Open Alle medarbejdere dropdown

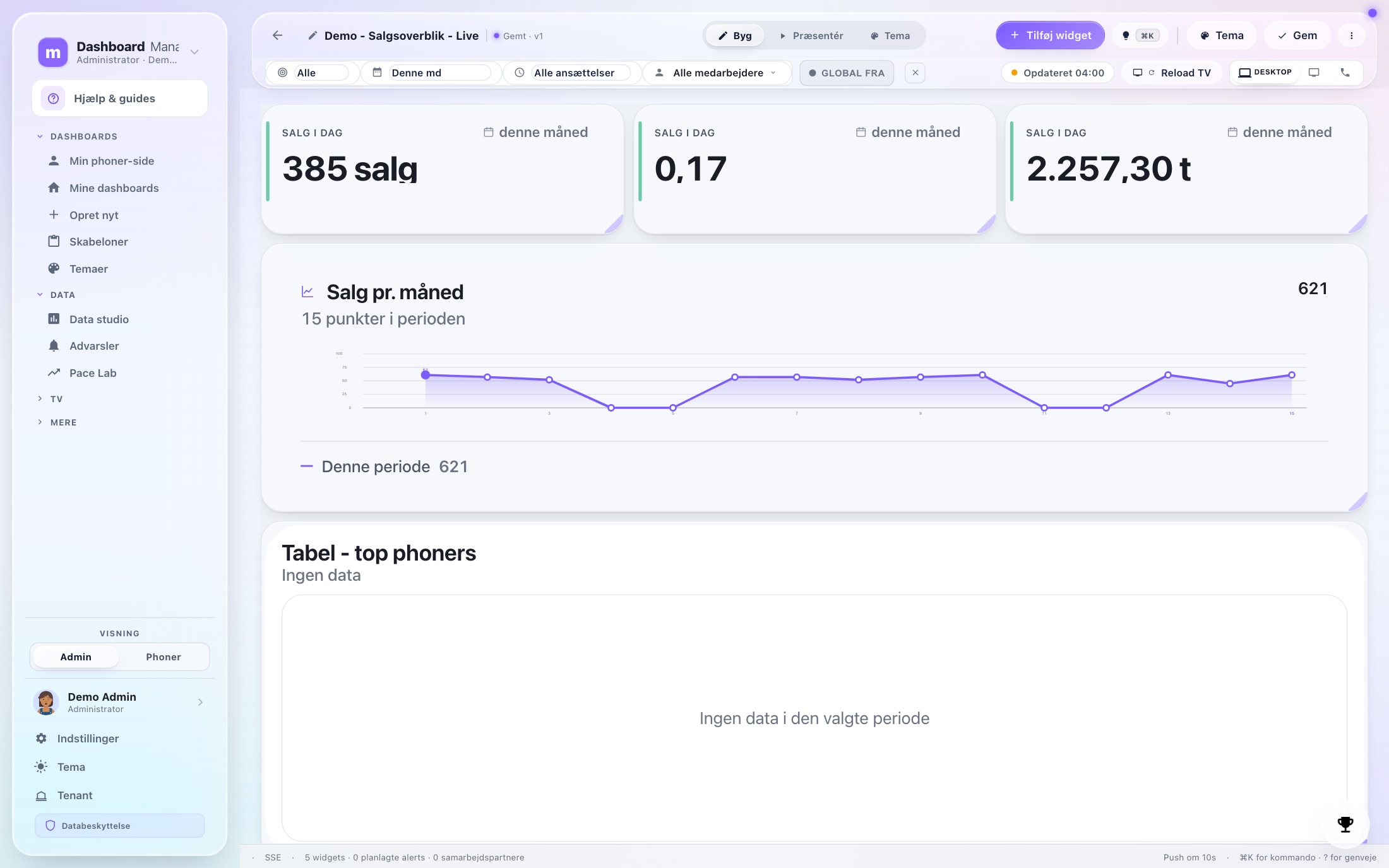coord(718,73)
